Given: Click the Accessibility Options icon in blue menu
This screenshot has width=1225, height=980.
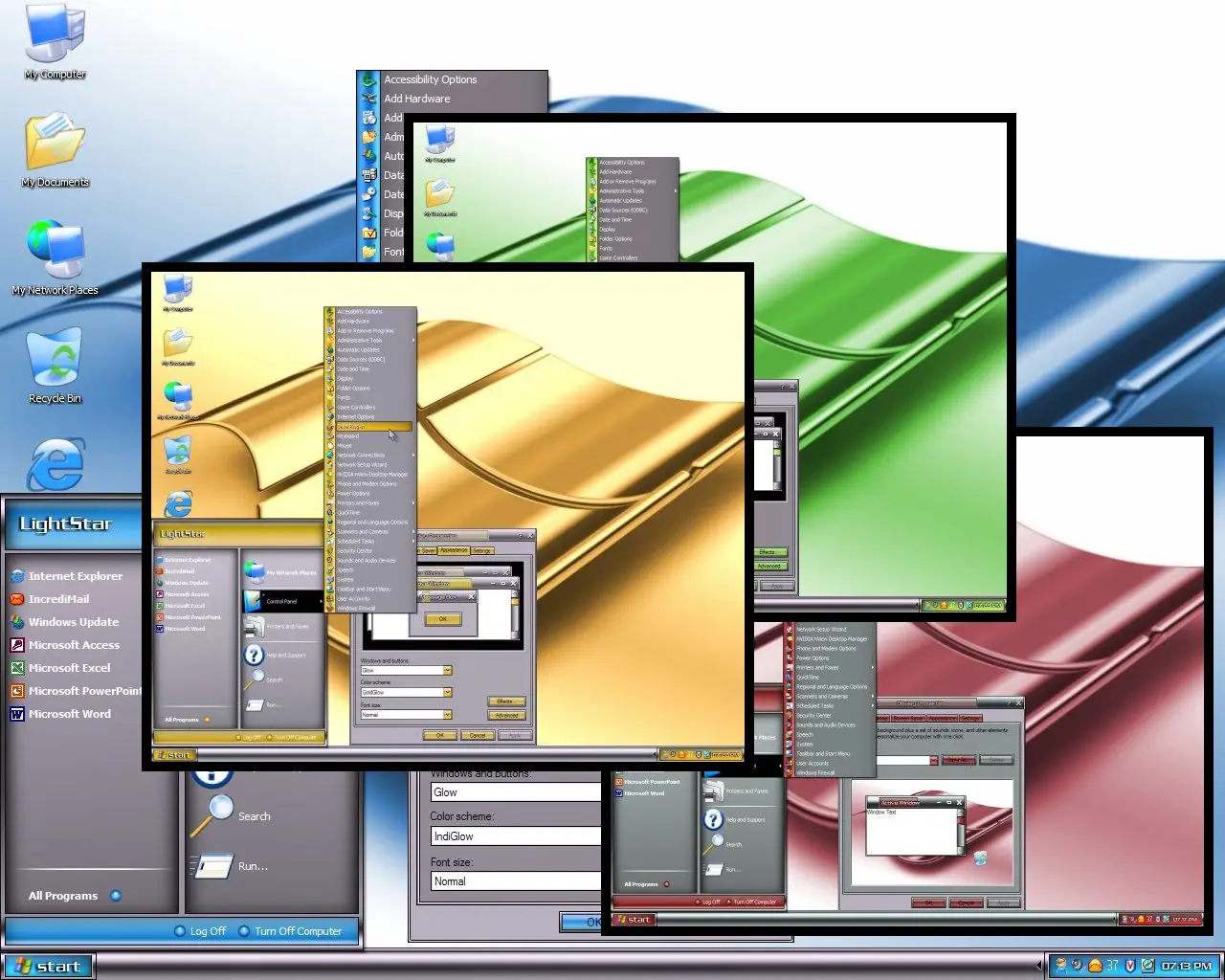Looking at the screenshot, I should [x=369, y=79].
